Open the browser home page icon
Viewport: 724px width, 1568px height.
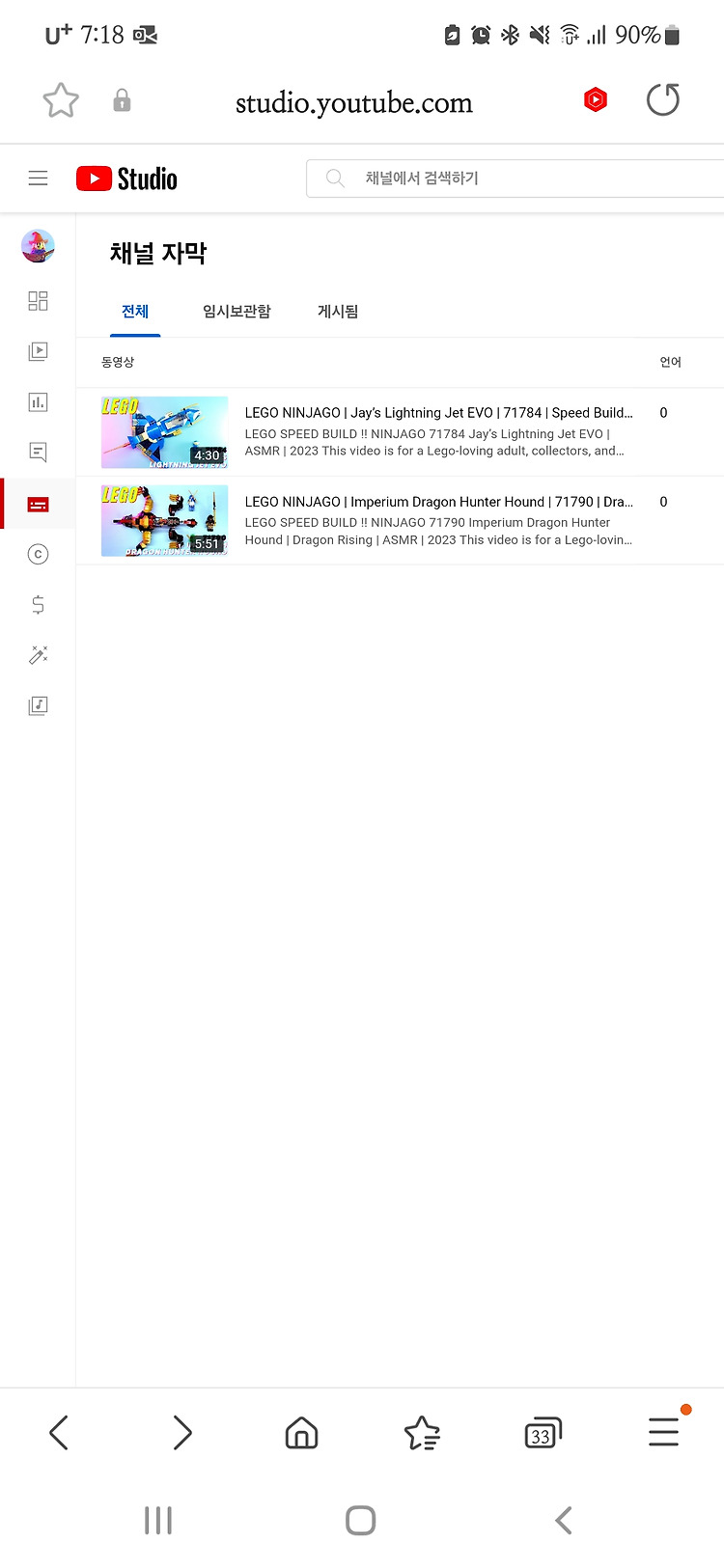point(302,1433)
